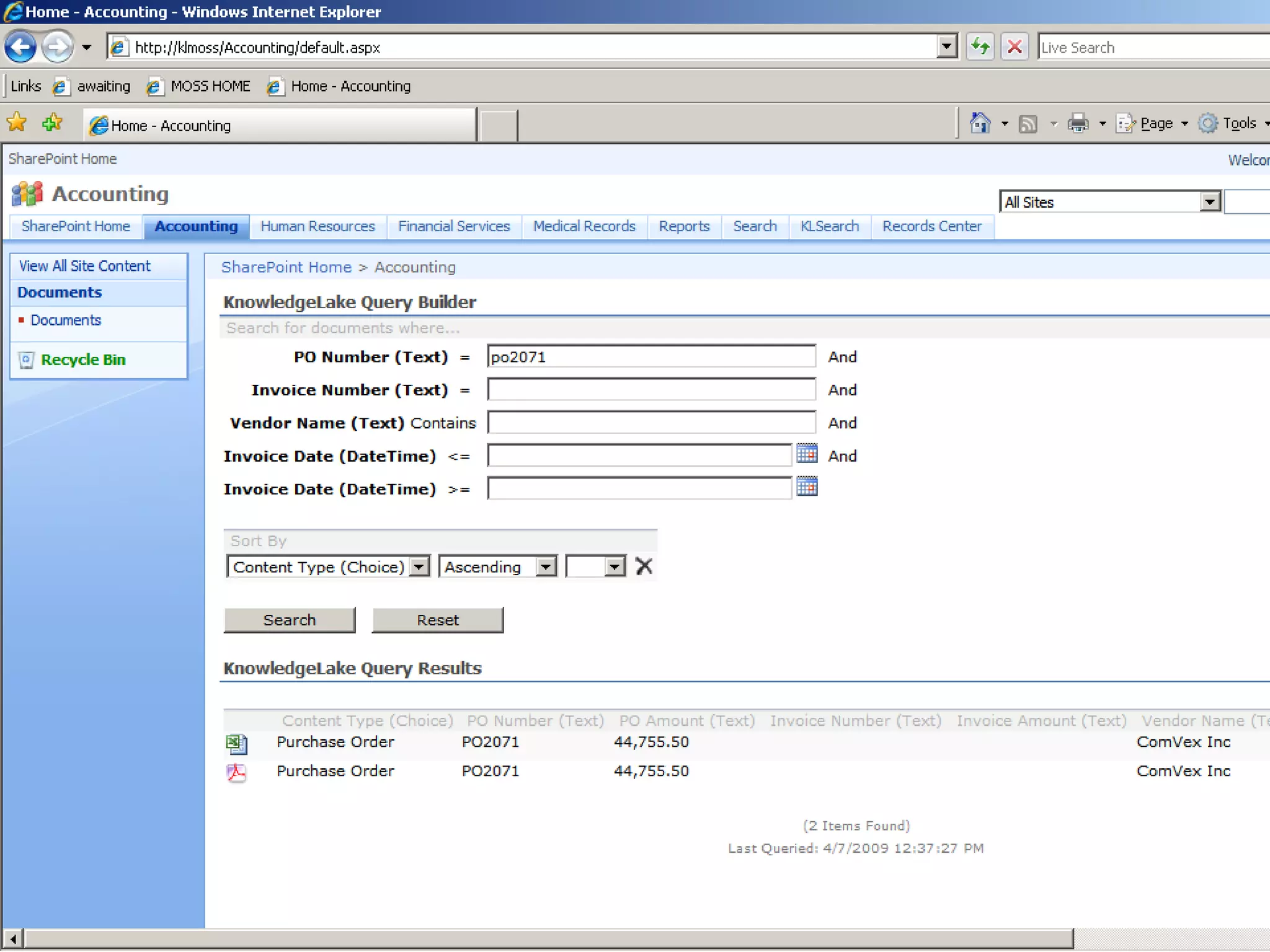Open the All Sites scope dropdown
Viewport: 1270px width, 952px height.
(x=1209, y=202)
